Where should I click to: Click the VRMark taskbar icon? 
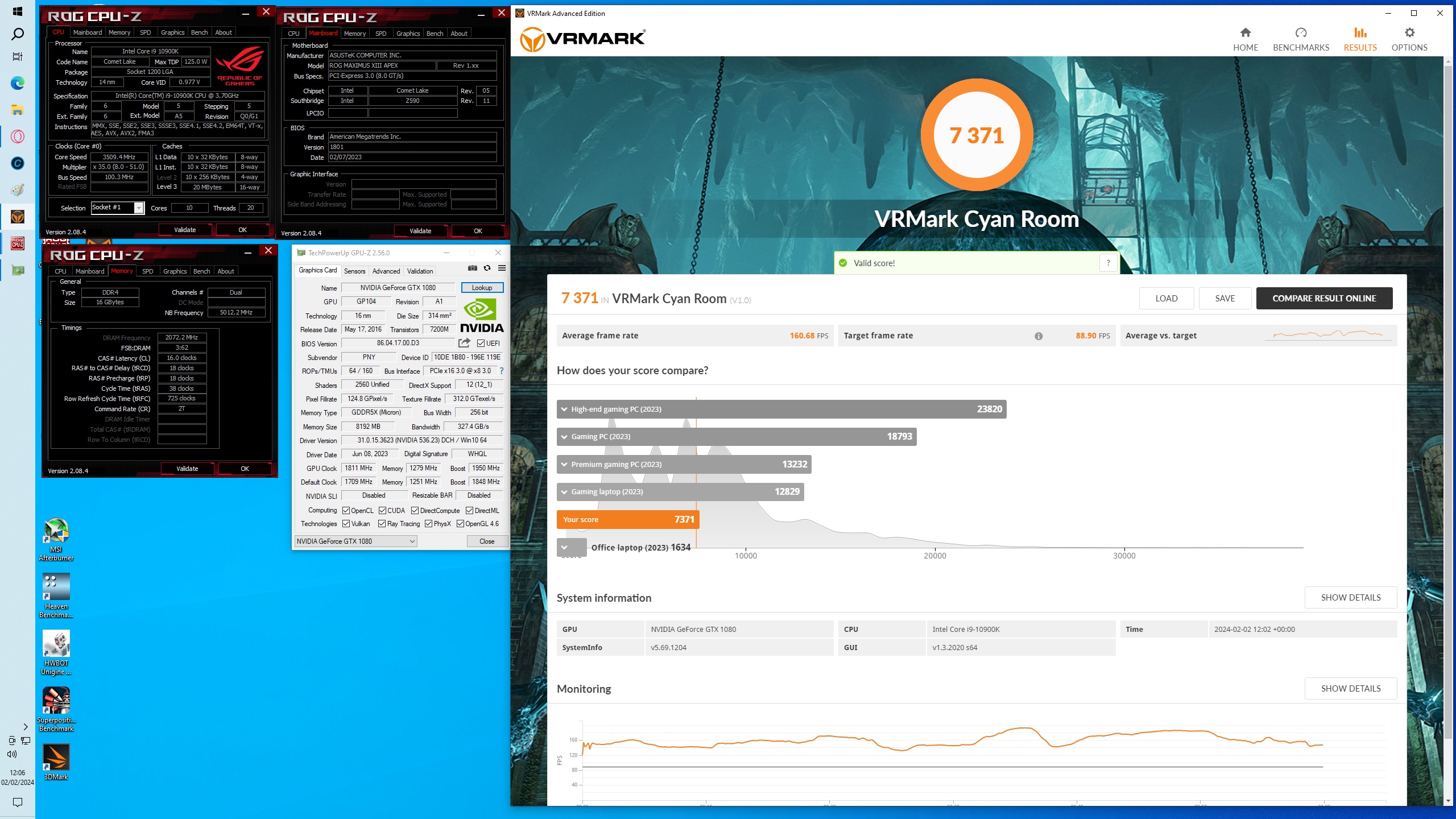pyautogui.click(x=18, y=217)
